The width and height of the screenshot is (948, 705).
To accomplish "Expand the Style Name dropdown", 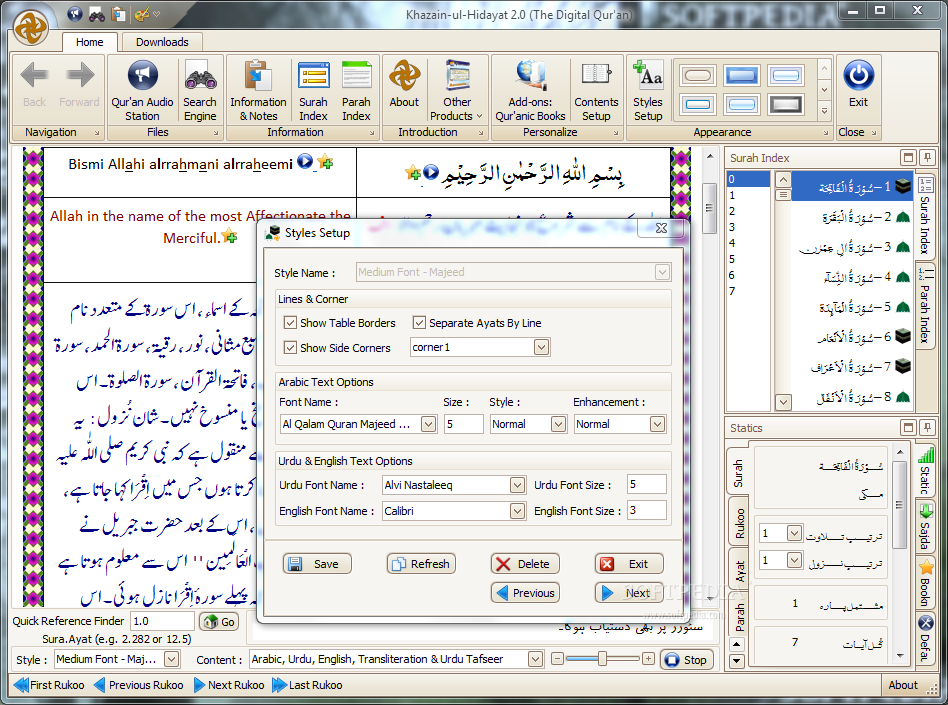I will pos(662,272).
